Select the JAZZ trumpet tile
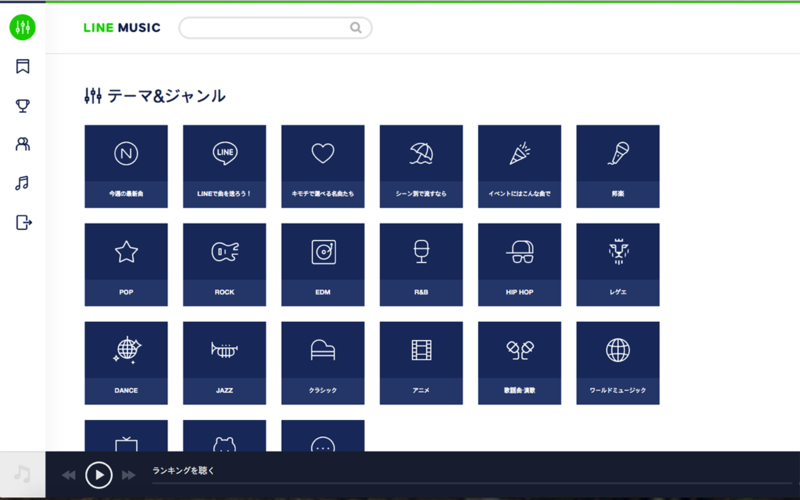Image resolution: width=800 pixels, height=500 pixels. (x=224, y=363)
